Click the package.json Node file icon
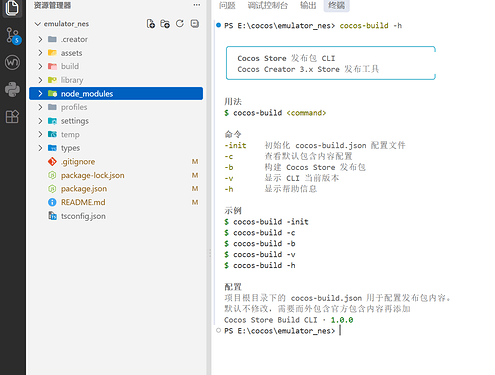Image resolution: width=495 pixels, height=375 pixels. [52, 189]
